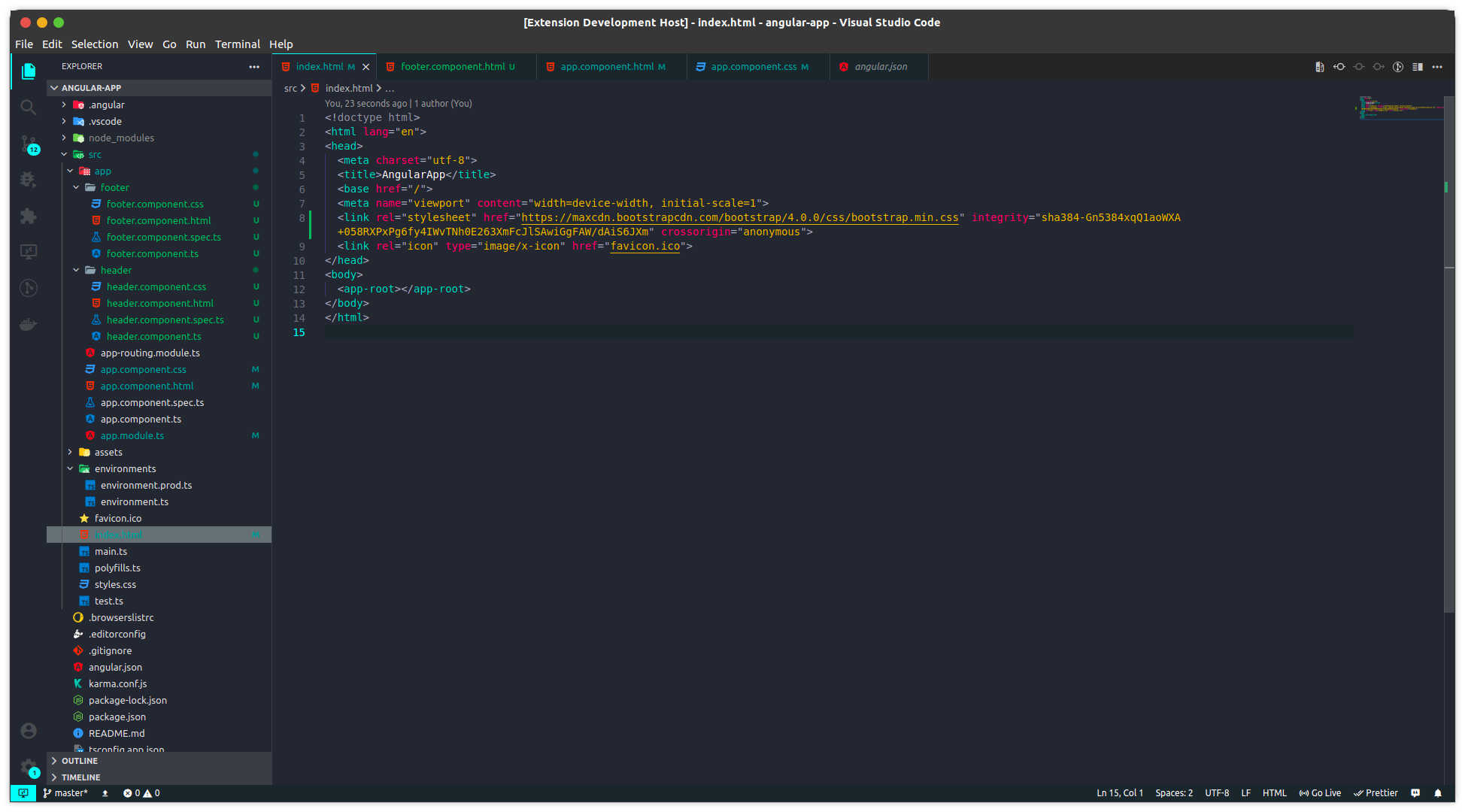Switch to angular.json tab
Image resolution: width=1465 pixels, height=812 pixels.
[880, 67]
